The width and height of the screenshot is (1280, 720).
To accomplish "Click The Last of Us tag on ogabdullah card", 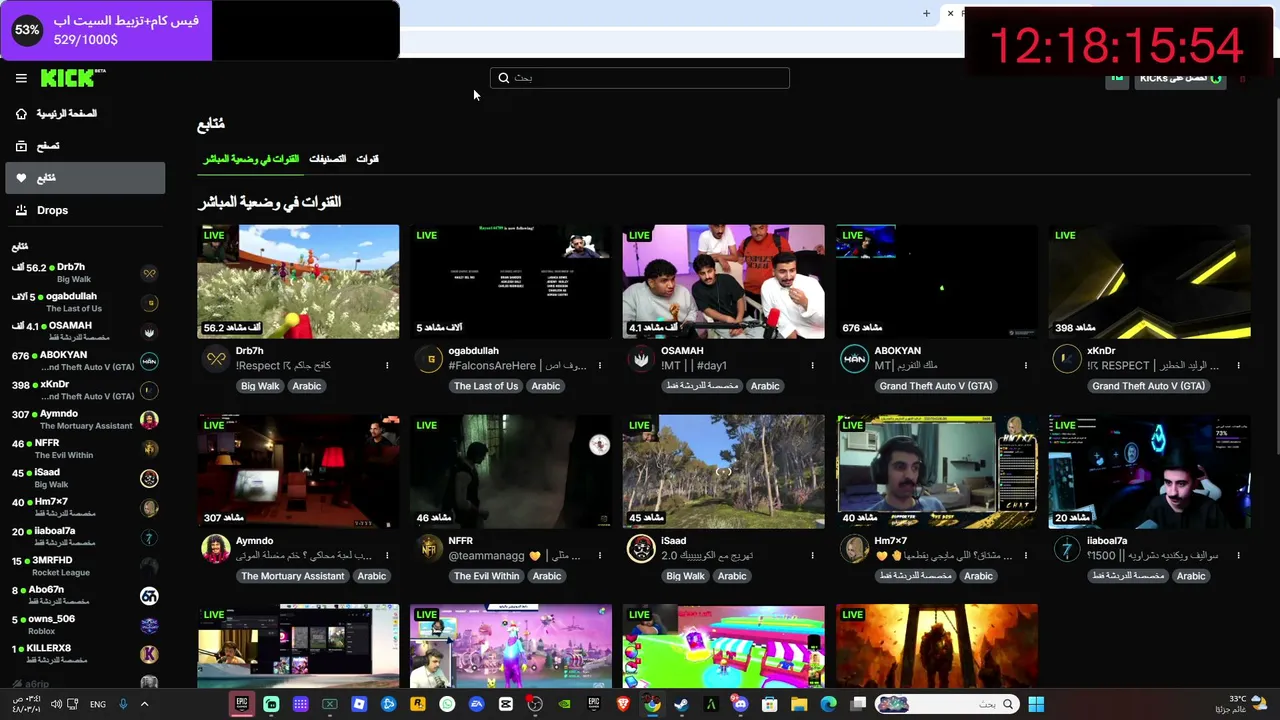I will click(486, 386).
